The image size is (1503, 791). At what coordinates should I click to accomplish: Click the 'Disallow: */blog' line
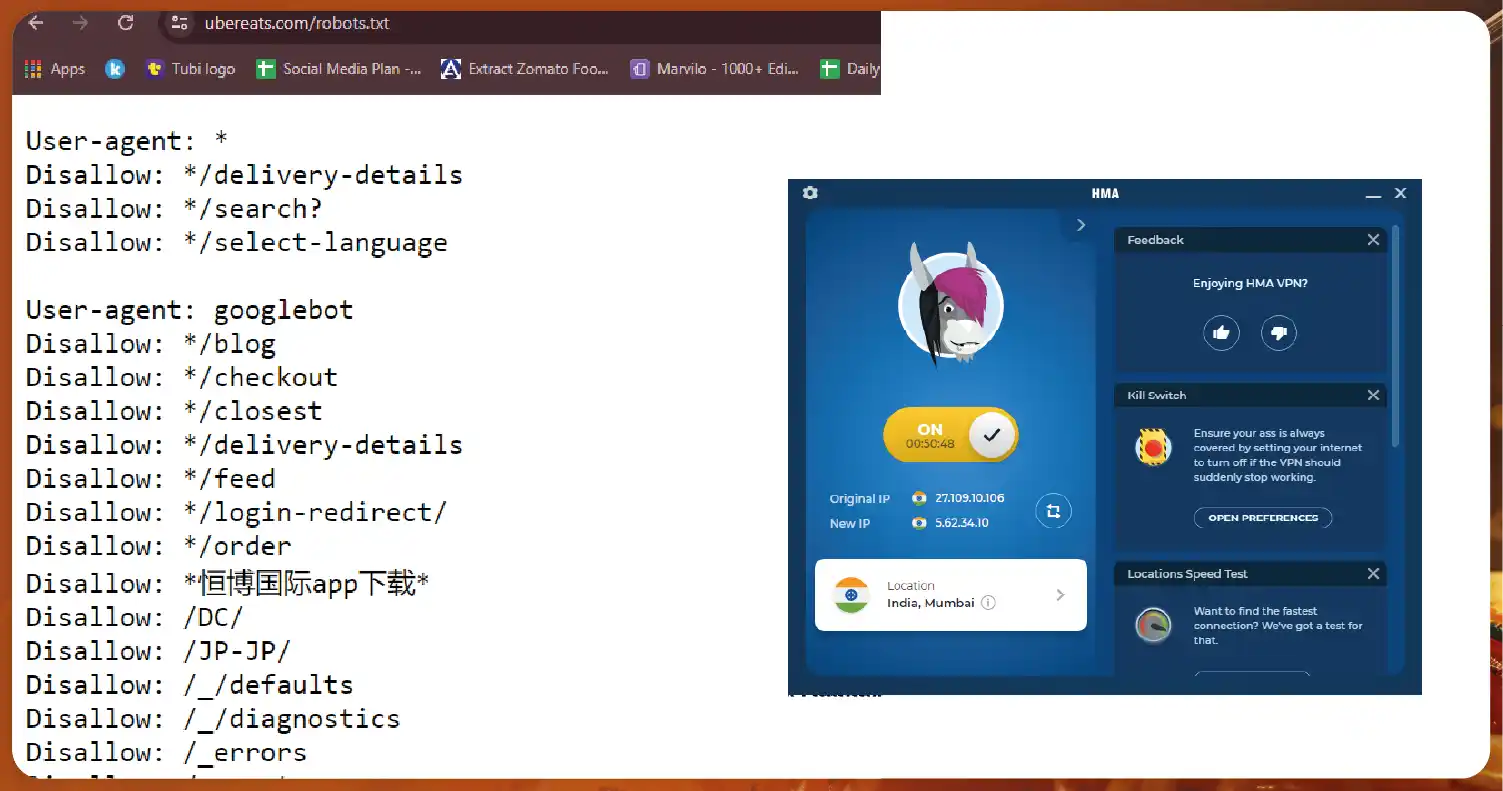pyautogui.click(x=151, y=344)
